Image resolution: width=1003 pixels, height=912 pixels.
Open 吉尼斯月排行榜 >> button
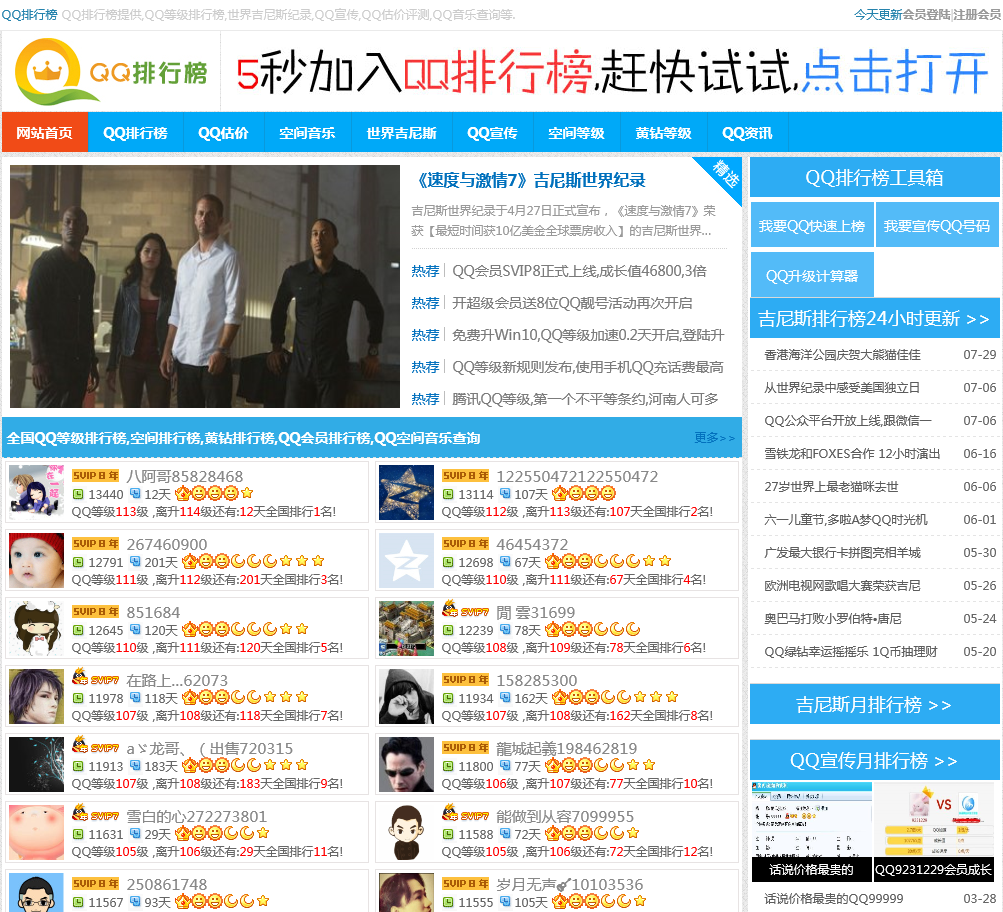[874, 704]
